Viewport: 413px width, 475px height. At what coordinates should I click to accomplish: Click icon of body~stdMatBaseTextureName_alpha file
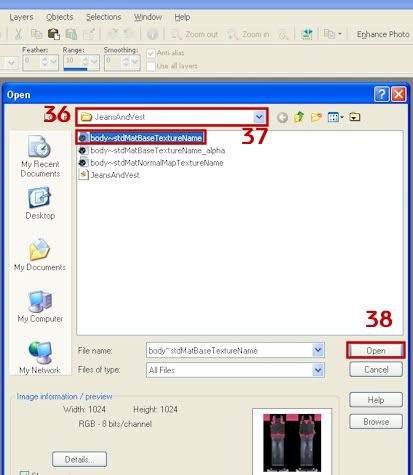point(83,150)
